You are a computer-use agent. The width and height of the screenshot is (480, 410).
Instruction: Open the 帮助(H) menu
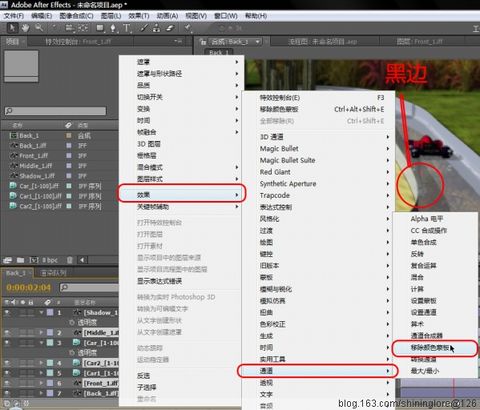pyautogui.click(x=256, y=16)
